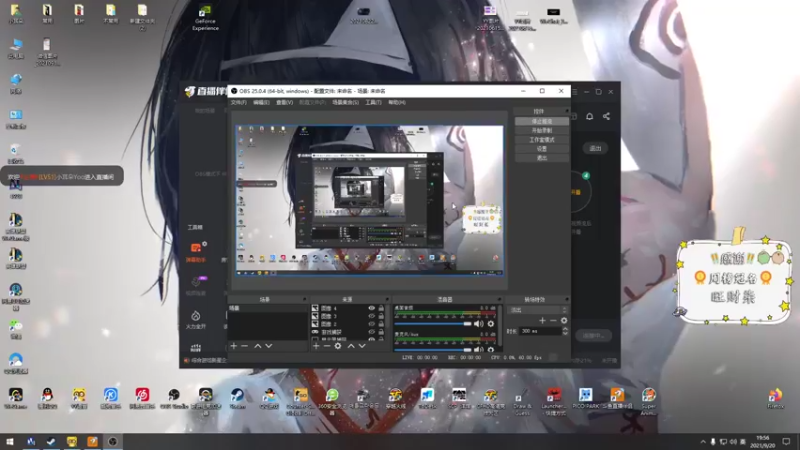Remove the scene transition with the minus icon
The height and width of the screenshot is (450, 800).
pos(553,320)
